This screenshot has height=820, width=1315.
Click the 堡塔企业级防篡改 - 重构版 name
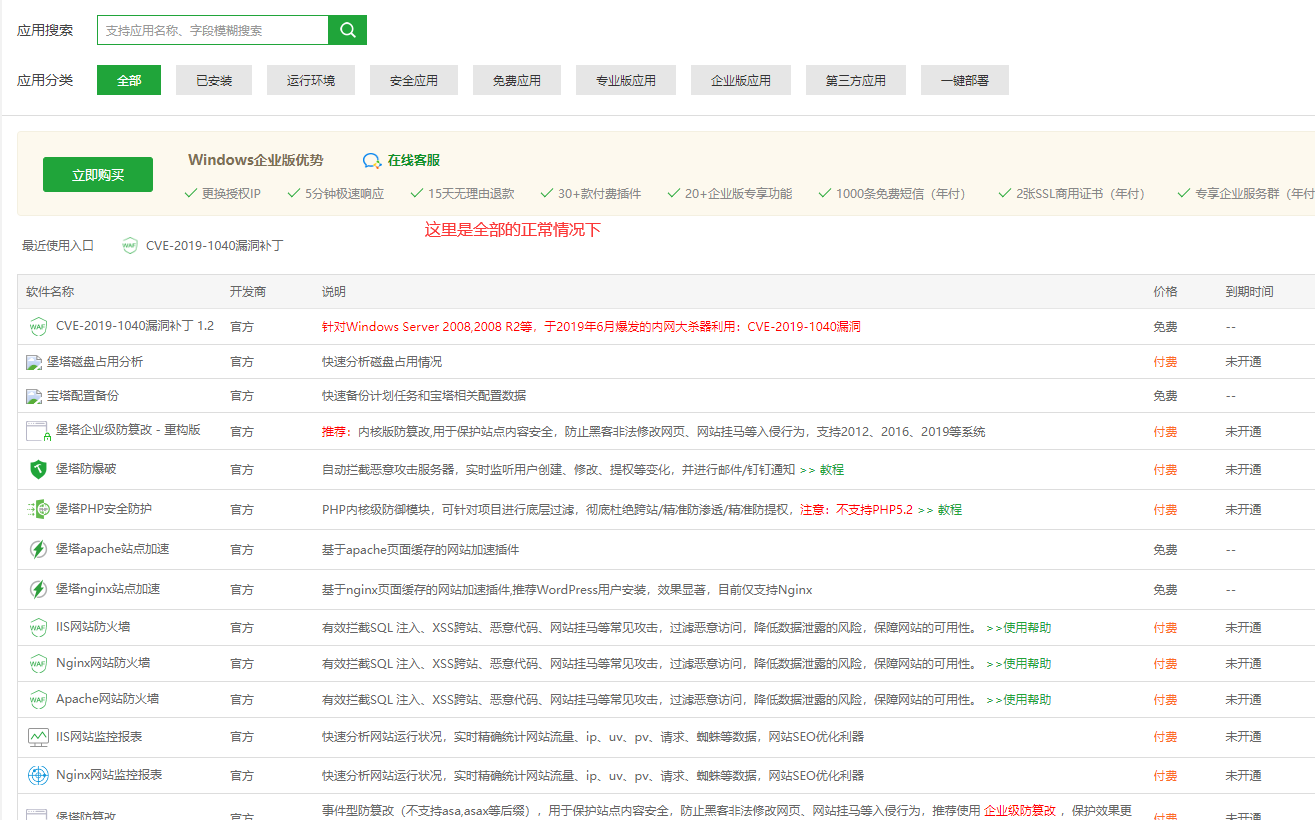[x=128, y=430]
